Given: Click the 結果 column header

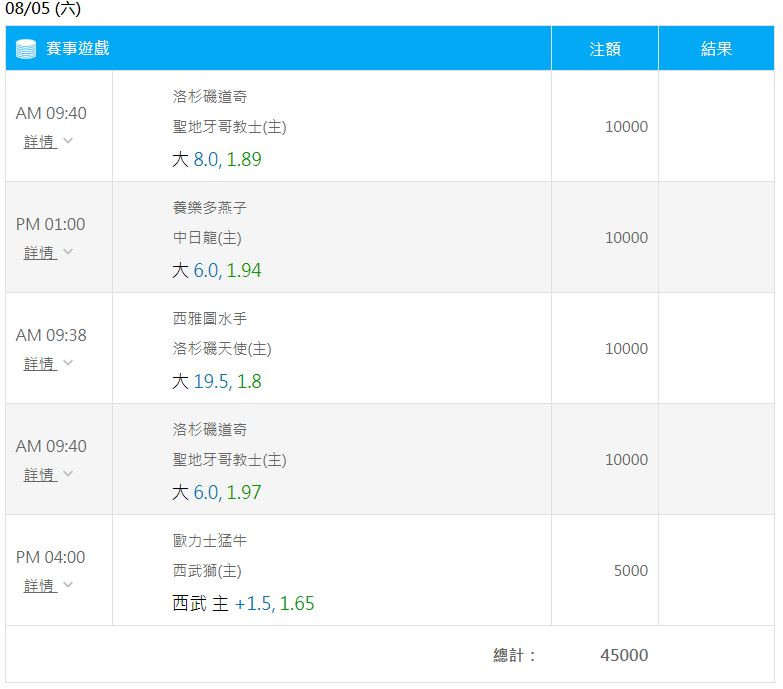Looking at the screenshot, I should click(716, 49).
